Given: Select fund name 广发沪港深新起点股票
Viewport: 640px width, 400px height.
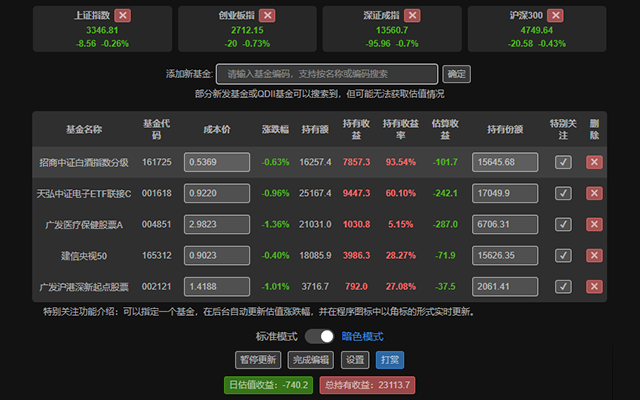Looking at the screenshot, I should click(84, 287).
